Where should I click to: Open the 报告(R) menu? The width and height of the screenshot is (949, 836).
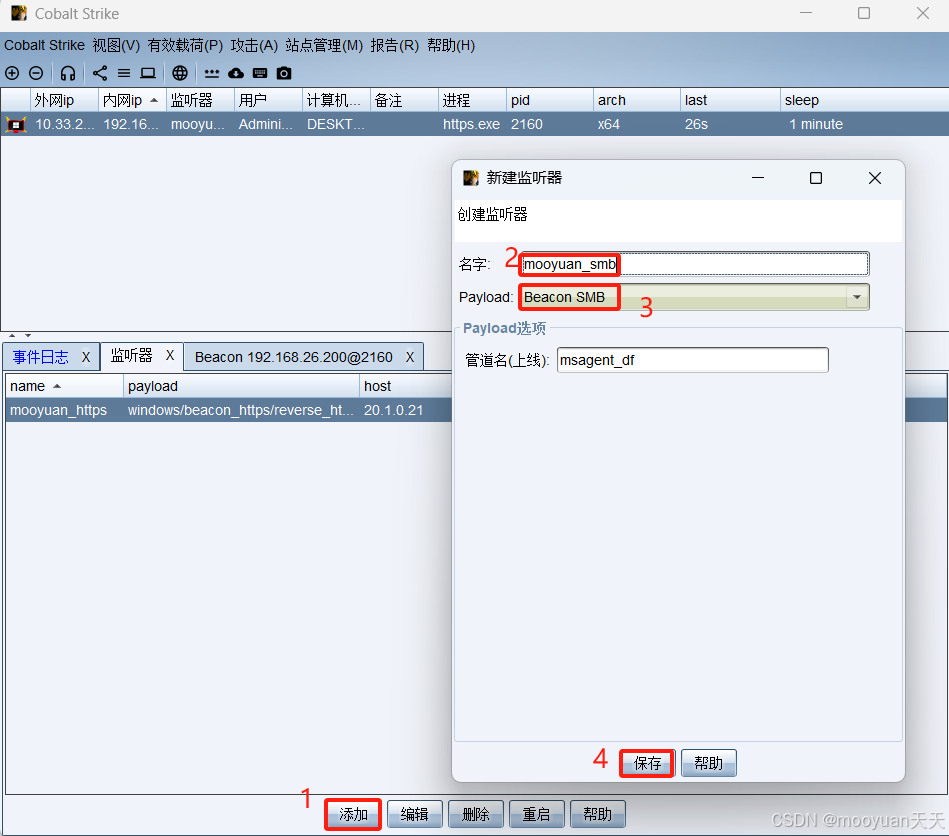[x=395, y=45]
